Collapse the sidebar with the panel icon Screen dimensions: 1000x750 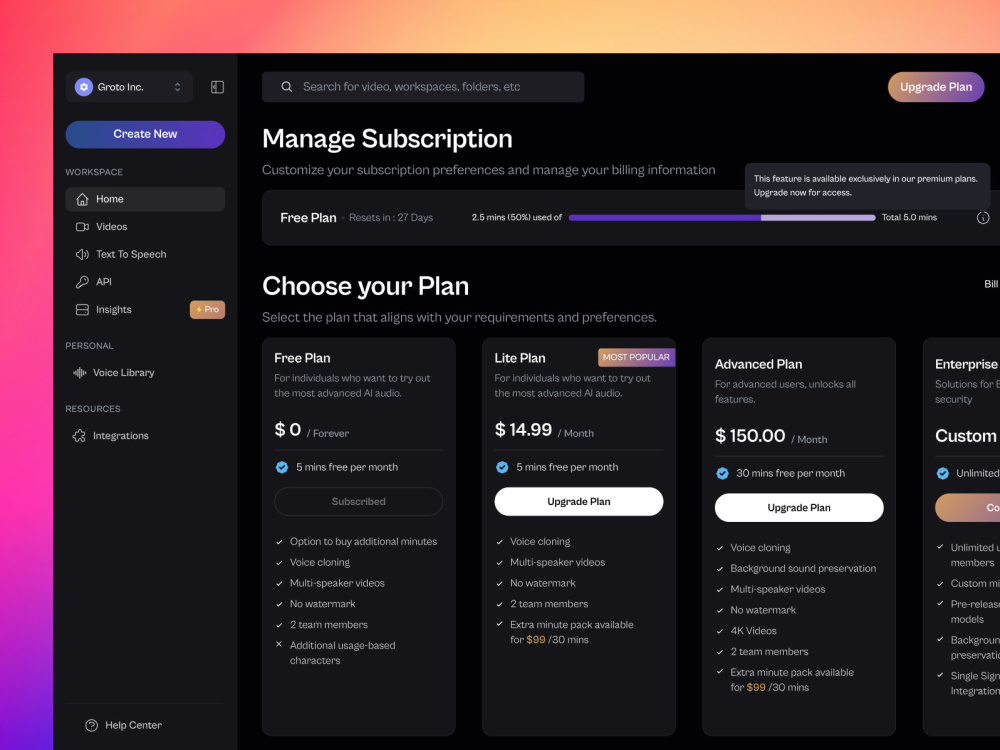point(217,87)
